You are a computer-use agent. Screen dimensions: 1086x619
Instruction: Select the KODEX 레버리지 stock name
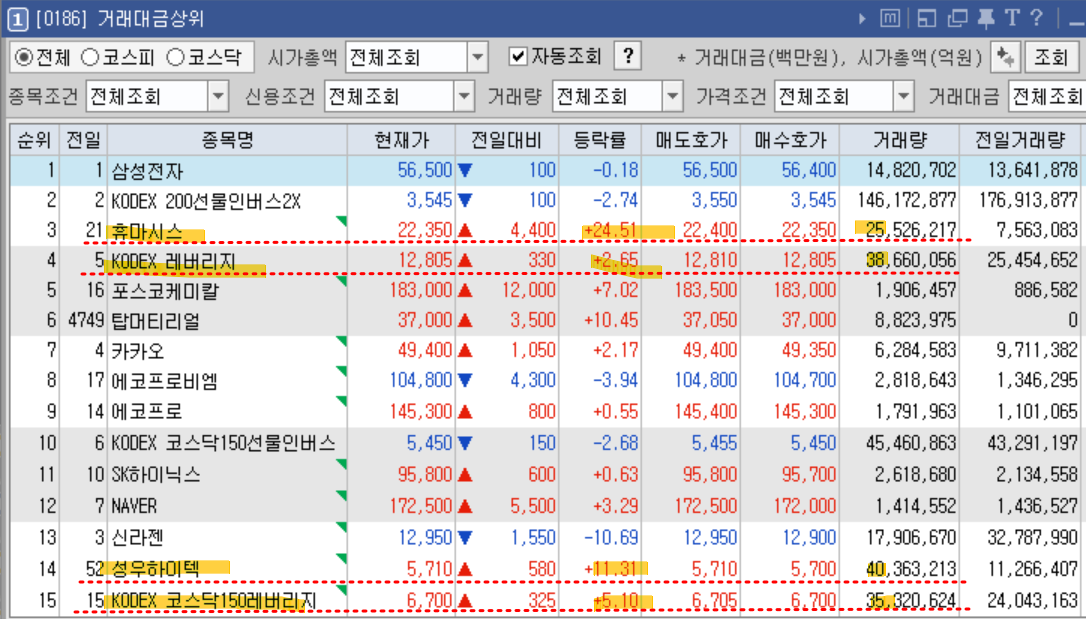(x=173, y=262)
